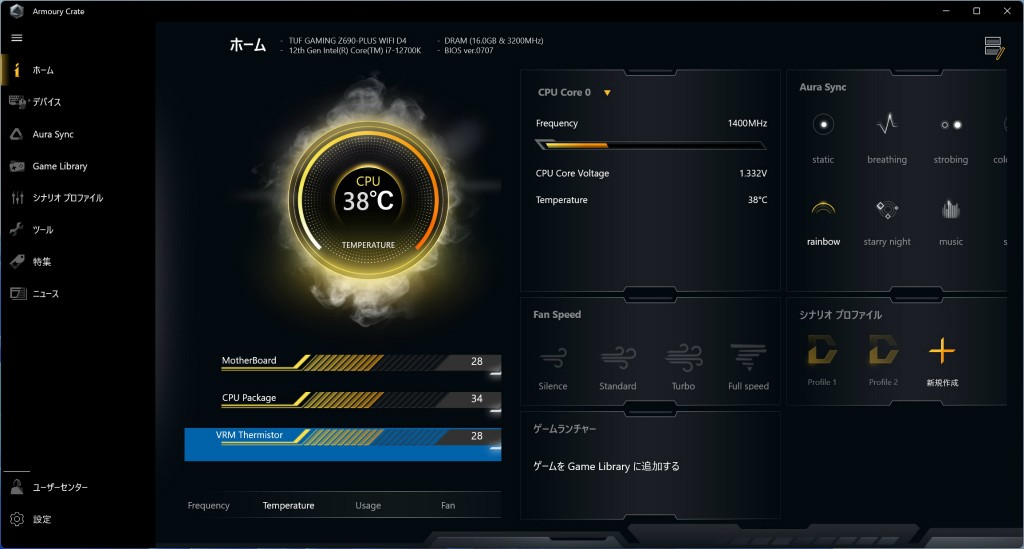Viewport: 1024px width, 549px height.
Task: Click the '1400MHz' frequency value
Action: click(x=747, y=123)
